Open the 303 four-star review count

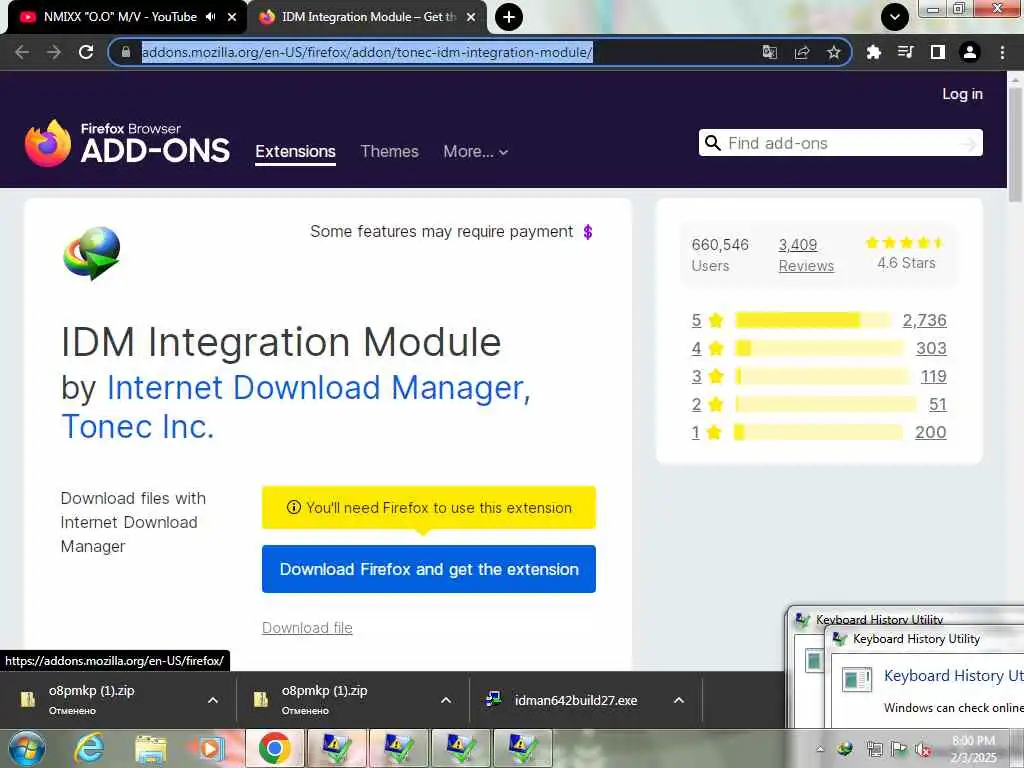931,348
